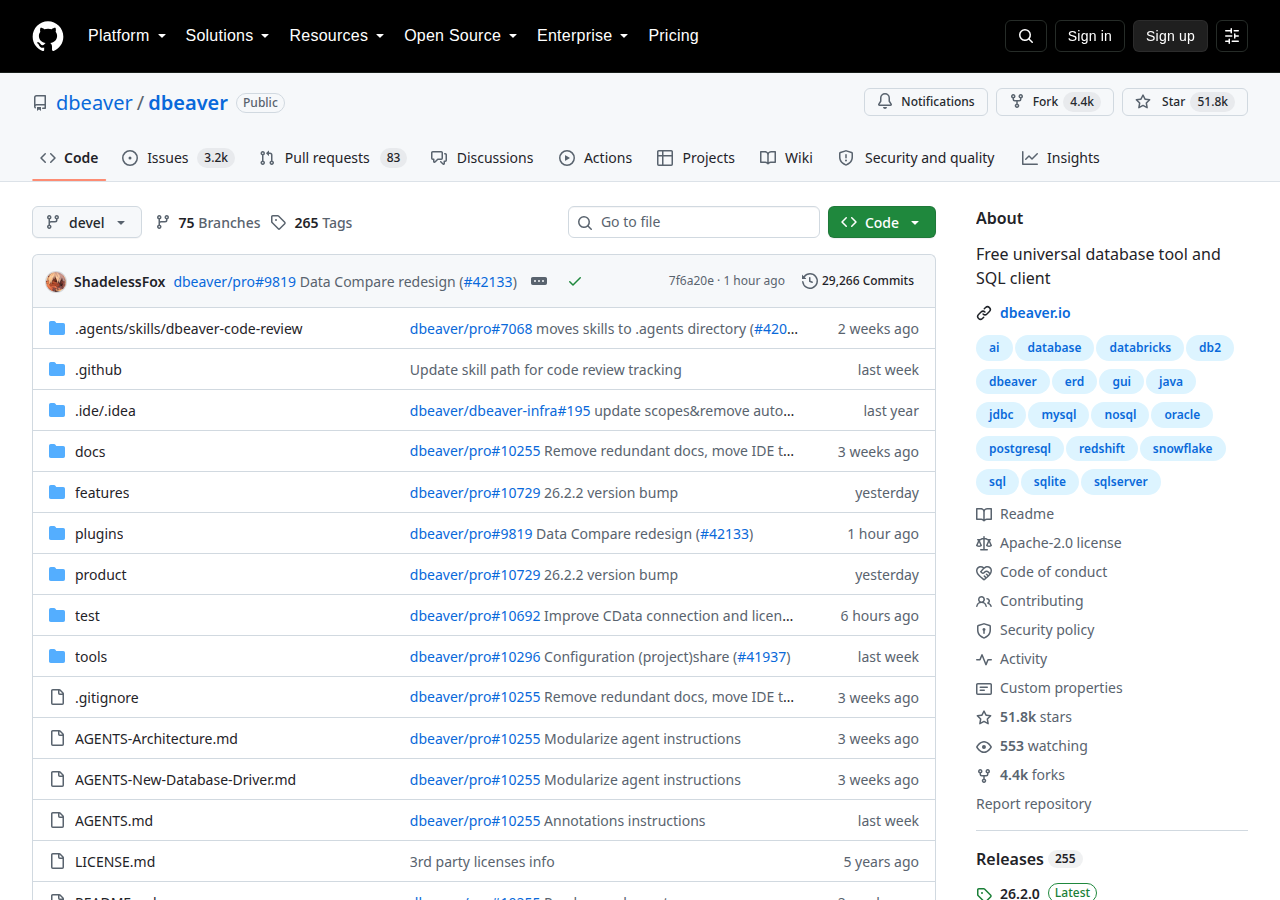Select the postgresql topic tag
The image size is (1280, 900).
(1018, 448)
